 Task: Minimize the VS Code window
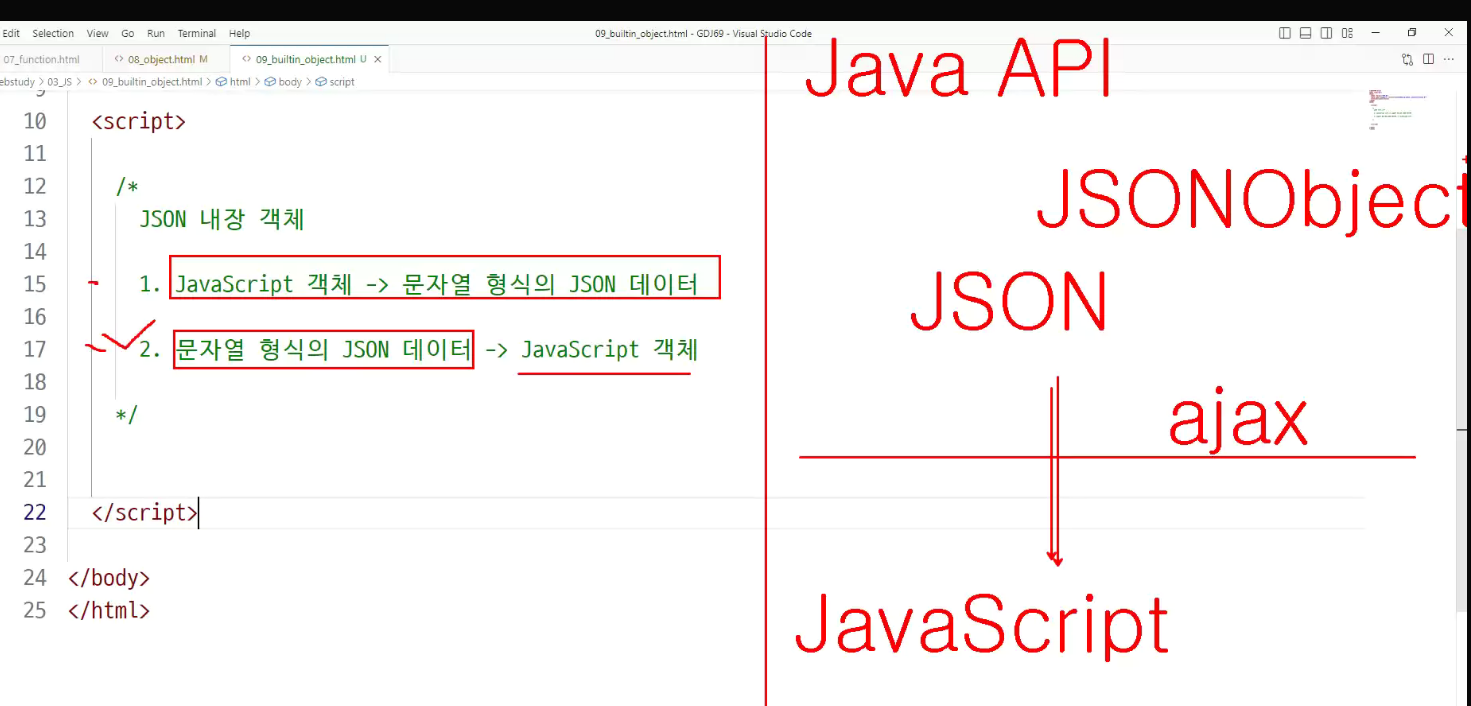[1374, 33]
